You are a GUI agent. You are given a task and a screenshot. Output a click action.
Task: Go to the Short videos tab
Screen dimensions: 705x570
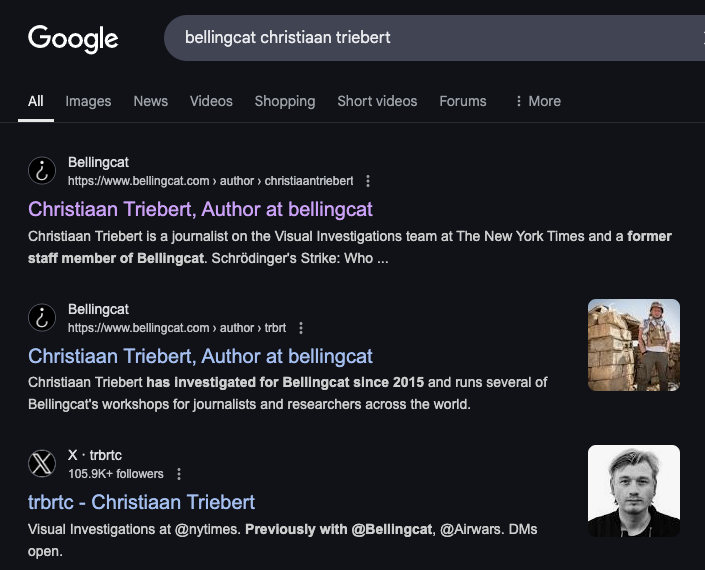377,101
